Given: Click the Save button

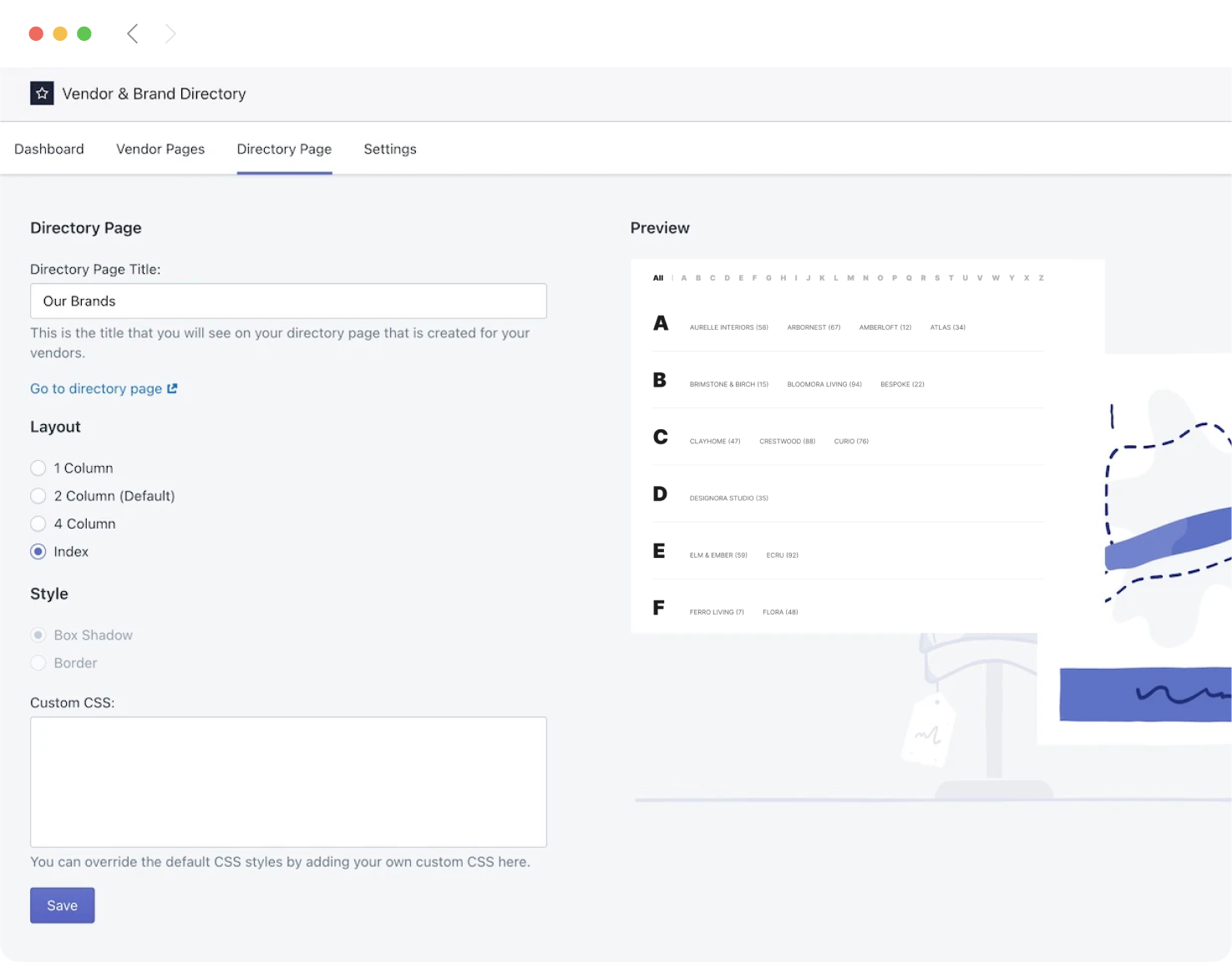Looking at the screenshot, I should (x=62, y=905).
